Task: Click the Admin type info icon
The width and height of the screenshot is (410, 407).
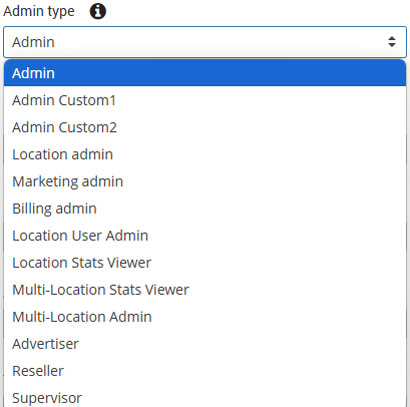Action: [x=98, y=11]
